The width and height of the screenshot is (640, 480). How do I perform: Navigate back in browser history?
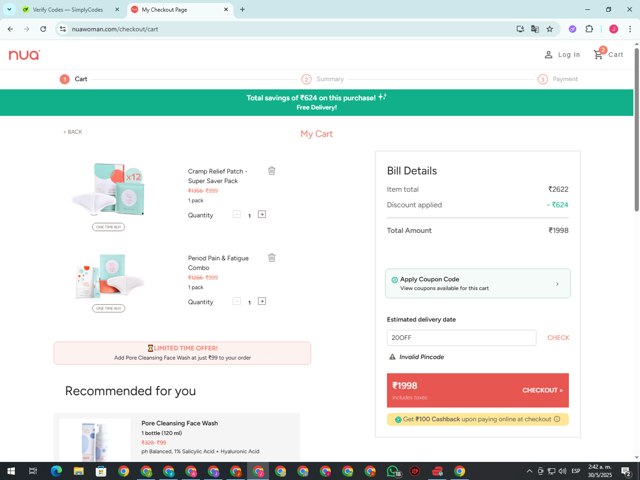point(10,29)
